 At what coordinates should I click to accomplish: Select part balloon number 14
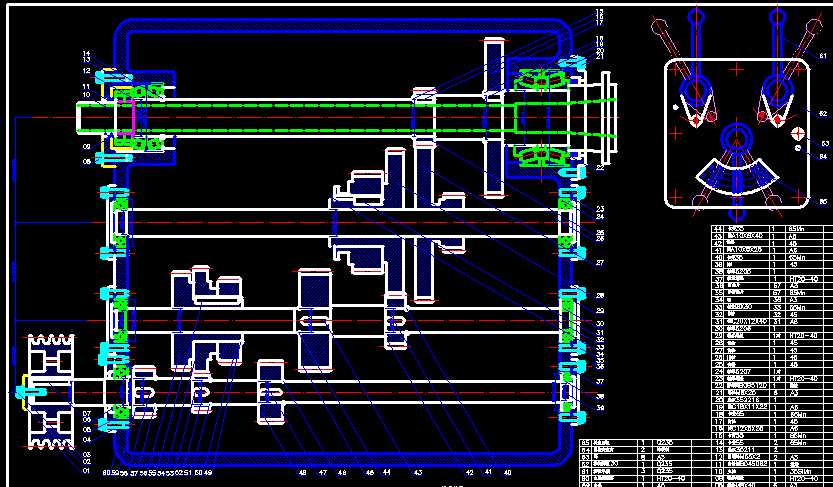(87, 54)
